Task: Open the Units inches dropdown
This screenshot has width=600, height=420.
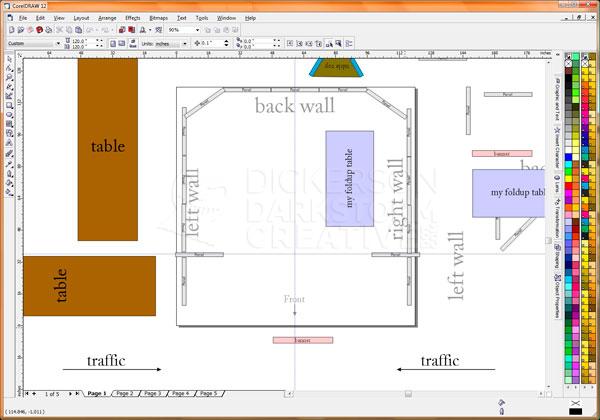Action: pos(185,44)
